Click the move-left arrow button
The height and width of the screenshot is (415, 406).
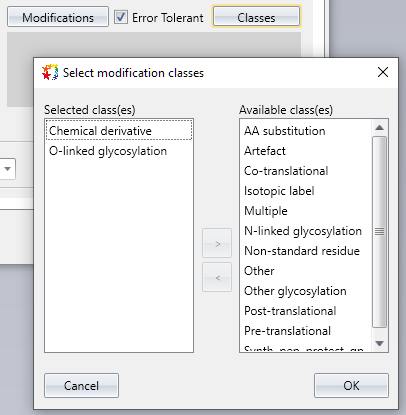tap(217, 277)
